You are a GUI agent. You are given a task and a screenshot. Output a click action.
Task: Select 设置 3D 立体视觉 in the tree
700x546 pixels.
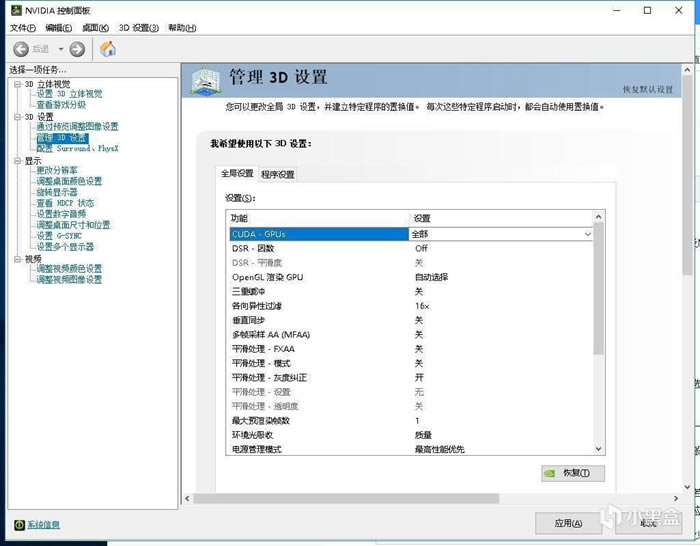(69, 94)
